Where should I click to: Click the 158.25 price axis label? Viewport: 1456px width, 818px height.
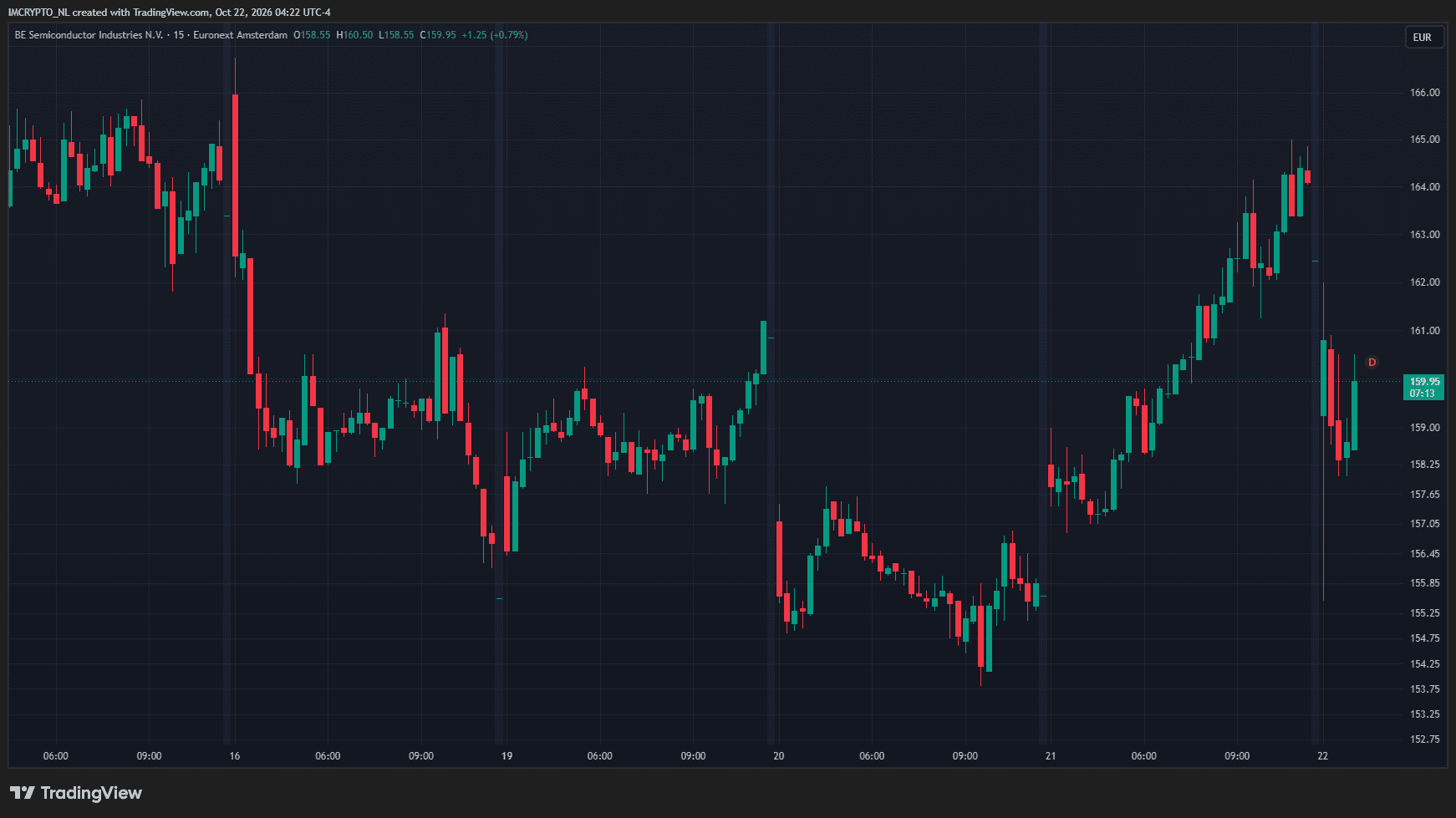pyautogui.click(x=1425, y=465)
